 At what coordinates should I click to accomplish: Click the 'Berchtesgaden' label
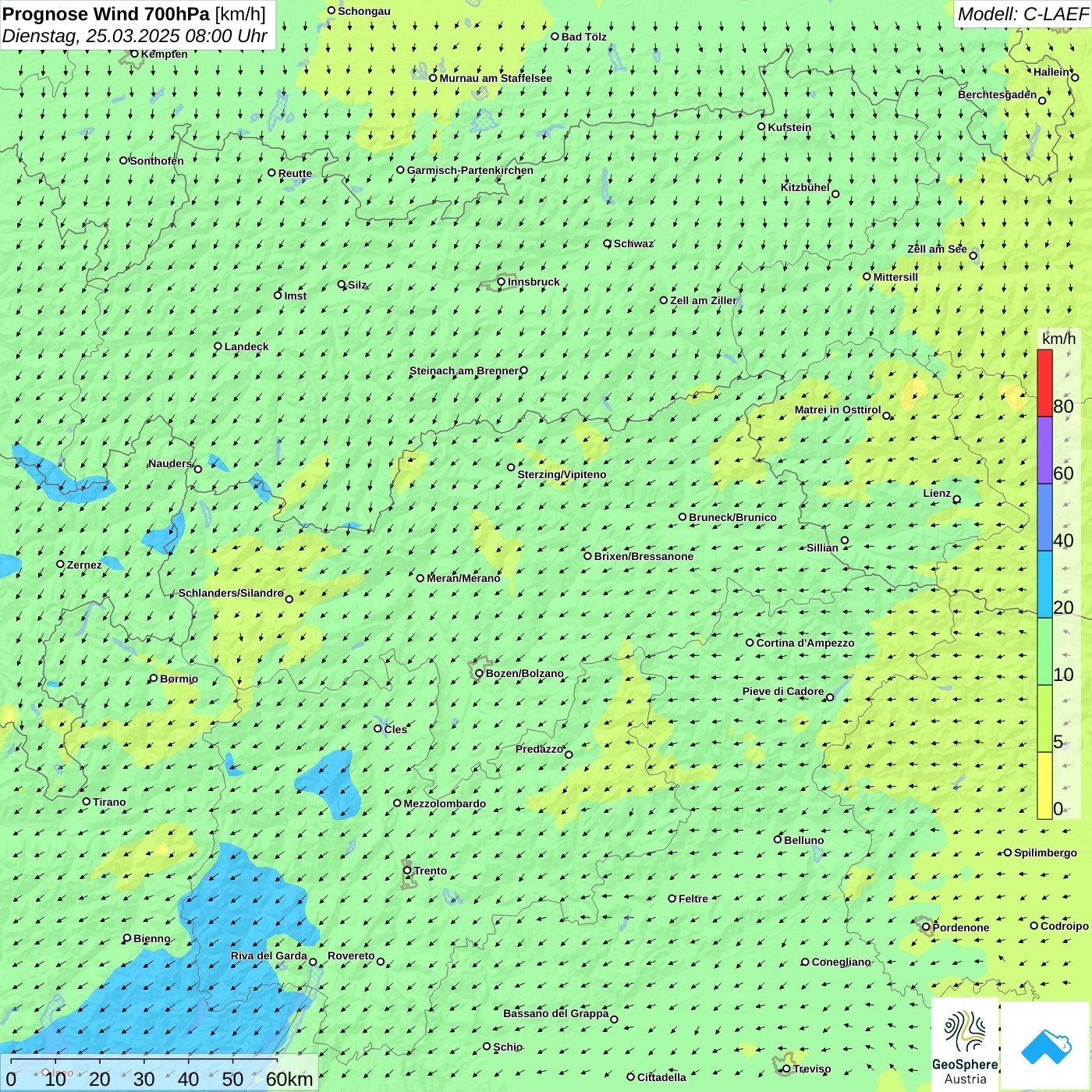(998, 94)
